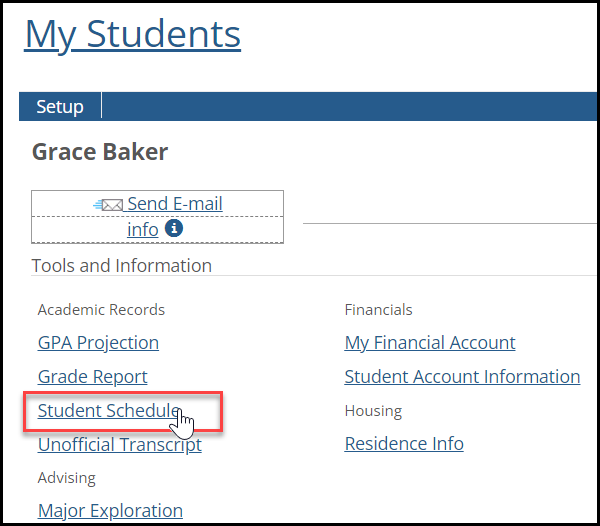View the Grade Report
Viewport: 600px width, 526px height.
(92, 377)
